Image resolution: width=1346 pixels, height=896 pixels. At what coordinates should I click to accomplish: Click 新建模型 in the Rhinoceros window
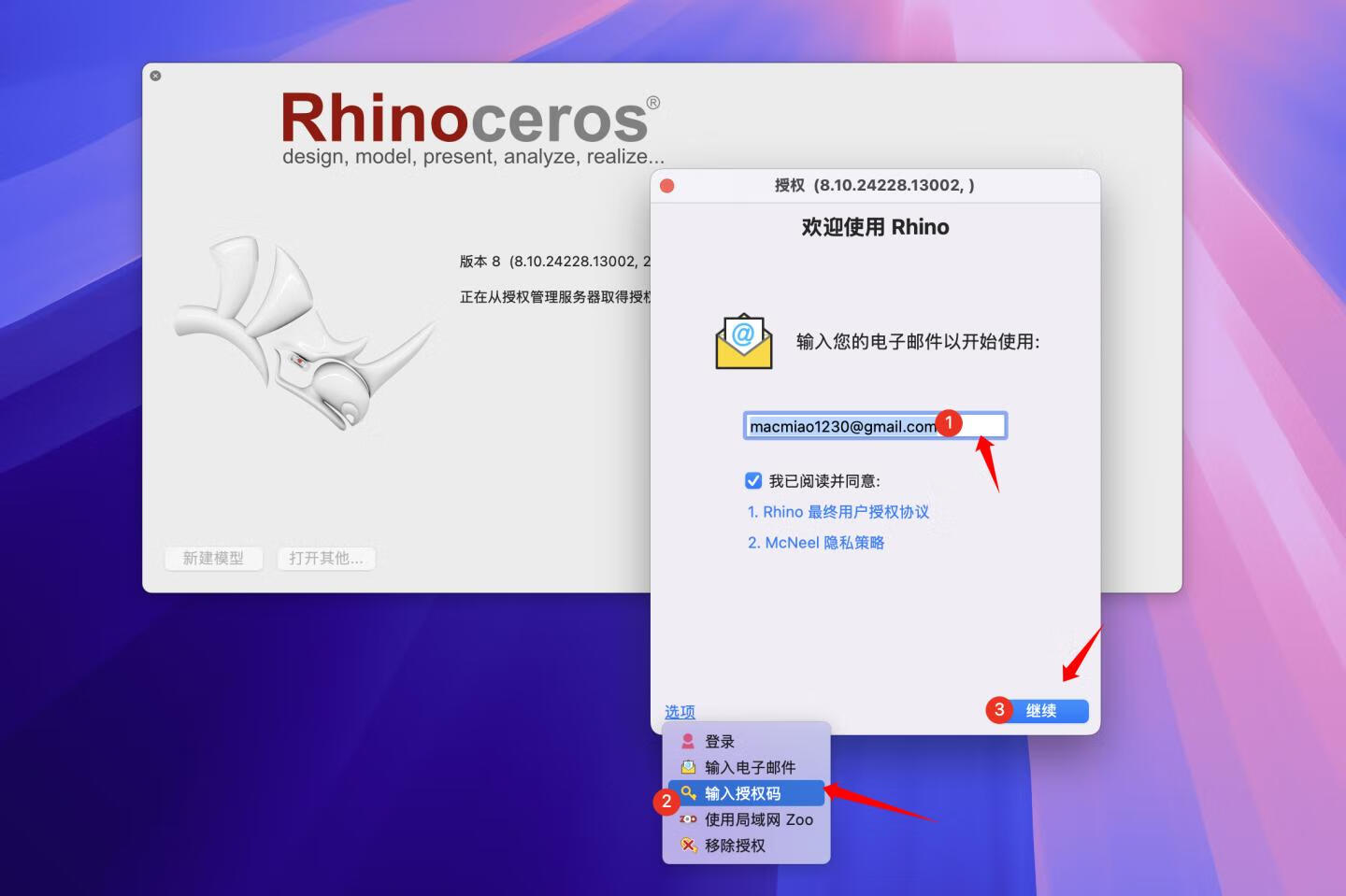tap(213, 558)
